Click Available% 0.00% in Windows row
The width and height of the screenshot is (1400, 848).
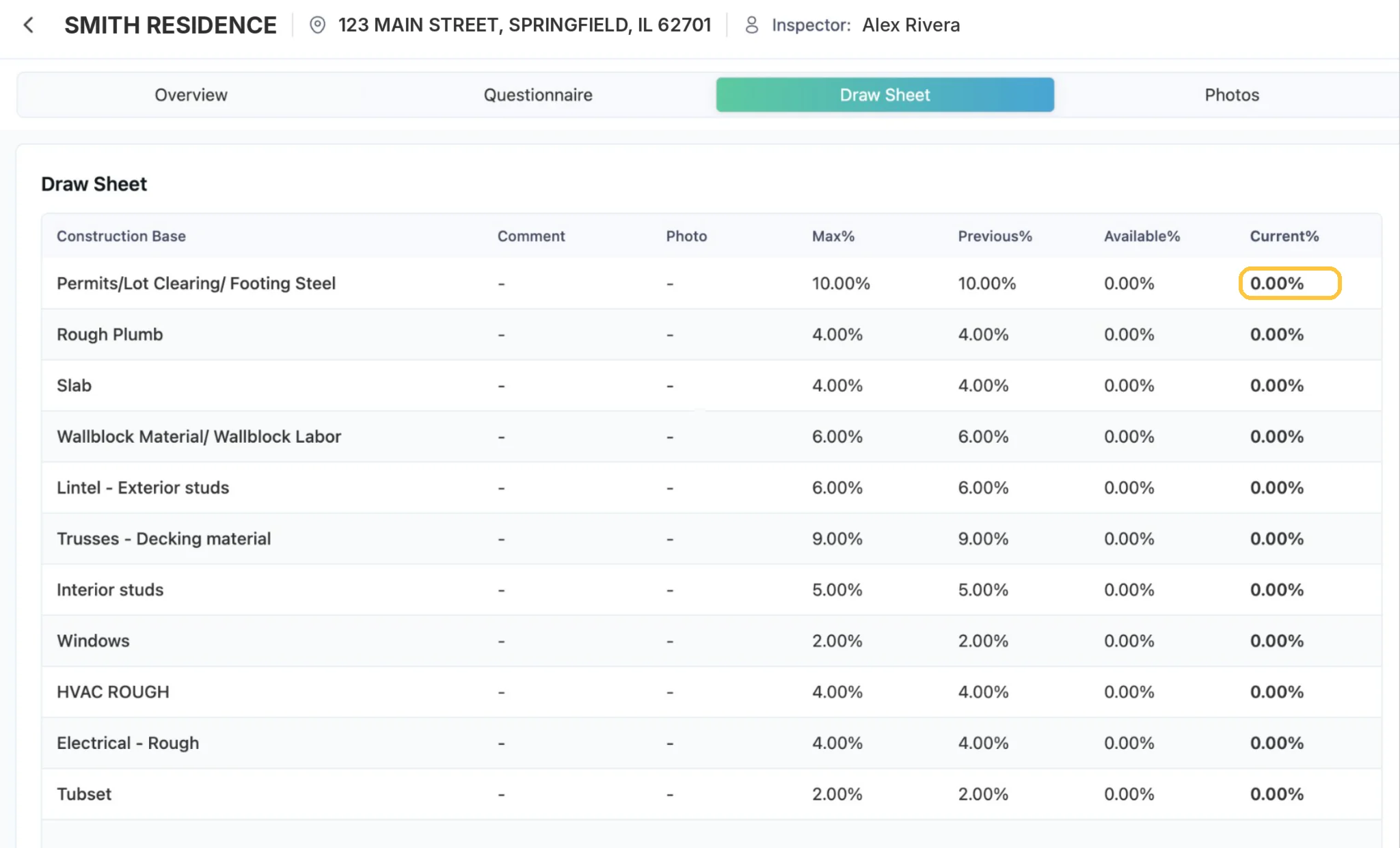coord(1129,641)
